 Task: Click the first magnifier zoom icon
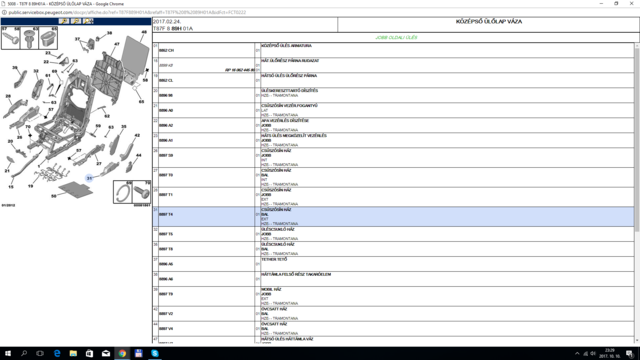pos(64,21)
